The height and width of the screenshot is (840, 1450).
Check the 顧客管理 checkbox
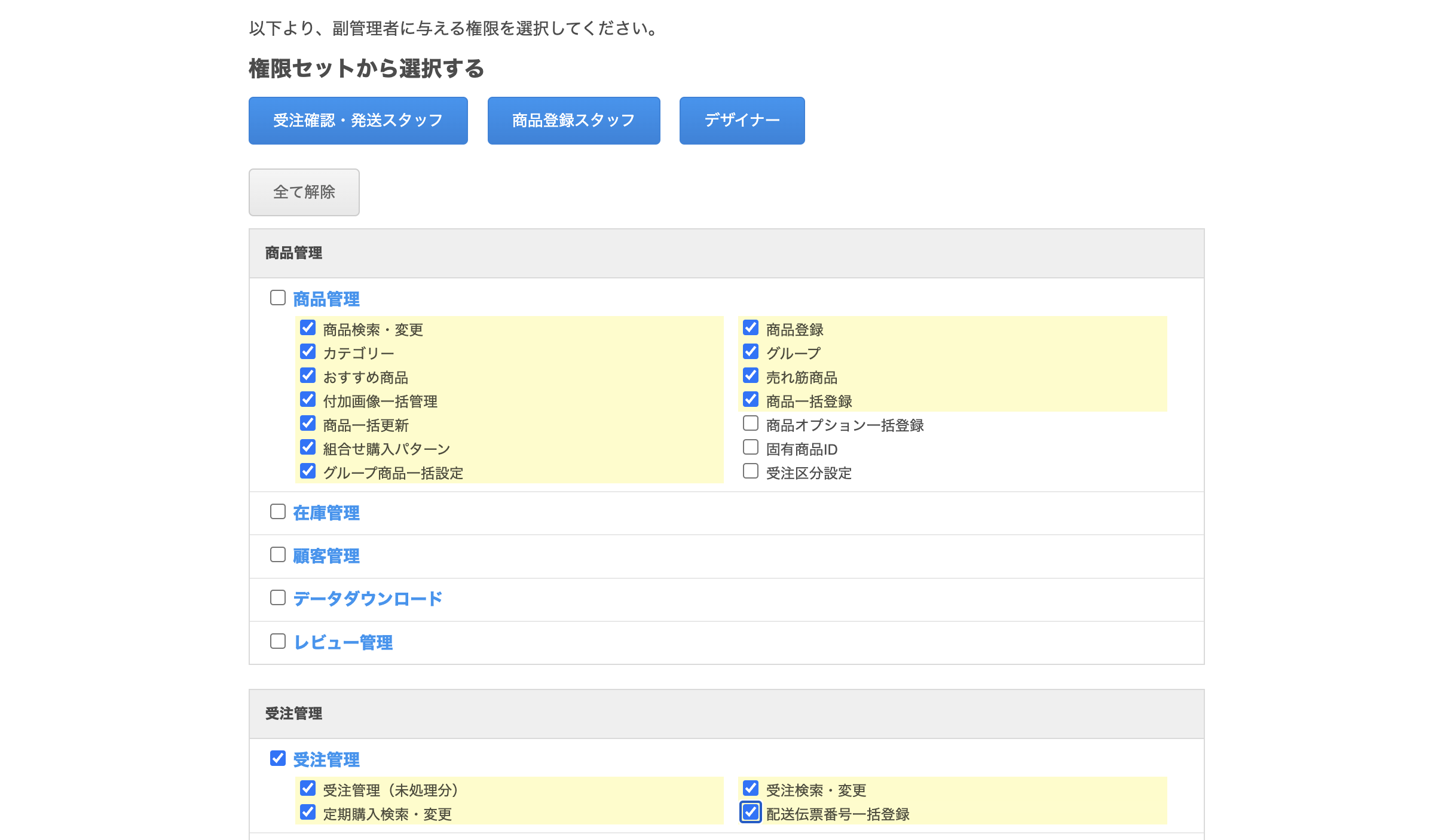pyautogui.click(x=278, y=554)
